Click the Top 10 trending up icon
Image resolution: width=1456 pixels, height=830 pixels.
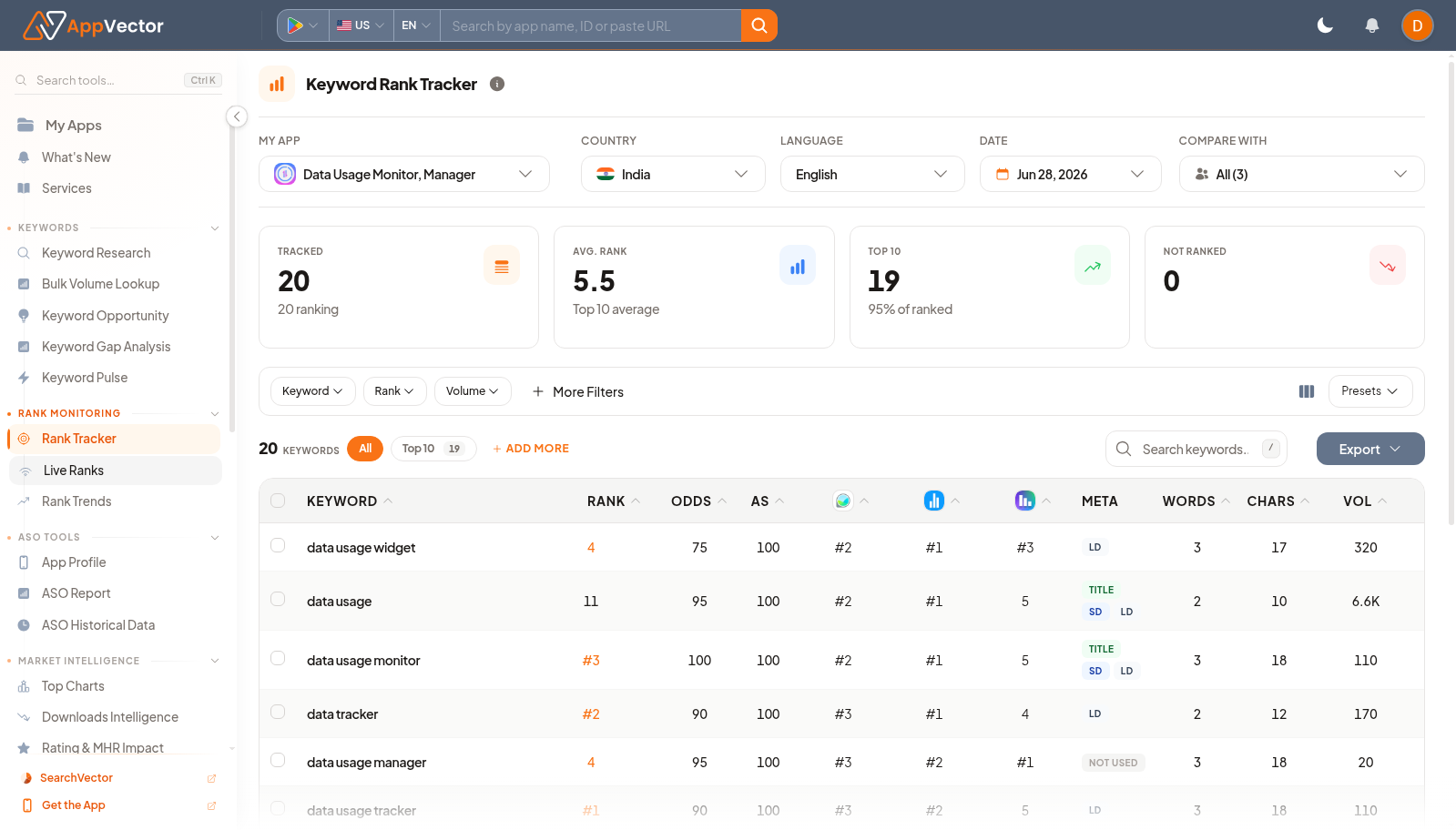[1092, 266]
